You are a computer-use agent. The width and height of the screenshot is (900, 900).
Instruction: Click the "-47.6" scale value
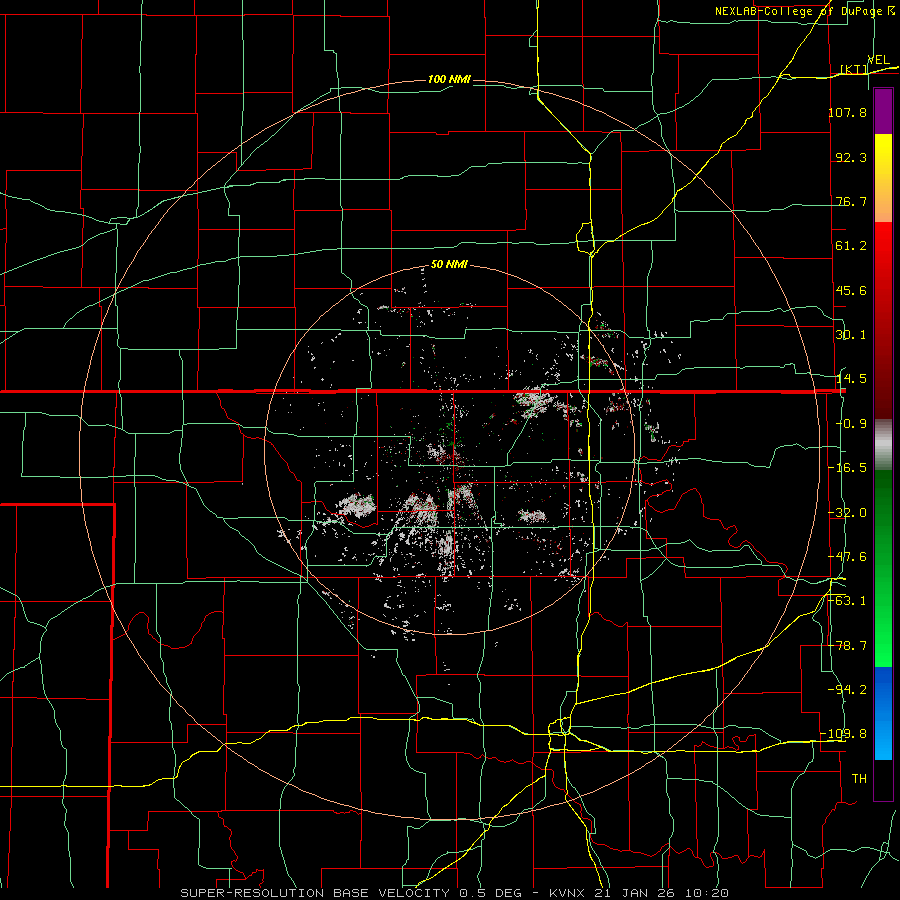point(847,557)
